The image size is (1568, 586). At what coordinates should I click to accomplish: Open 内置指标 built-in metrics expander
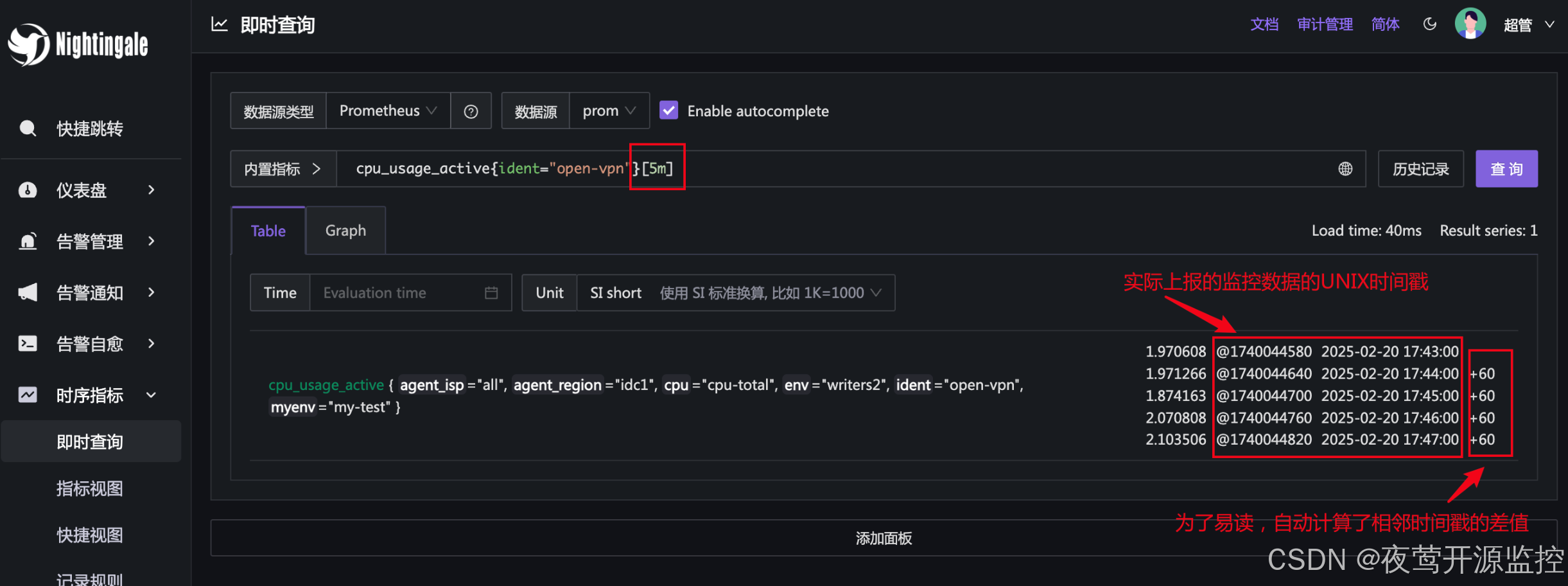click(x=283, y=169)
